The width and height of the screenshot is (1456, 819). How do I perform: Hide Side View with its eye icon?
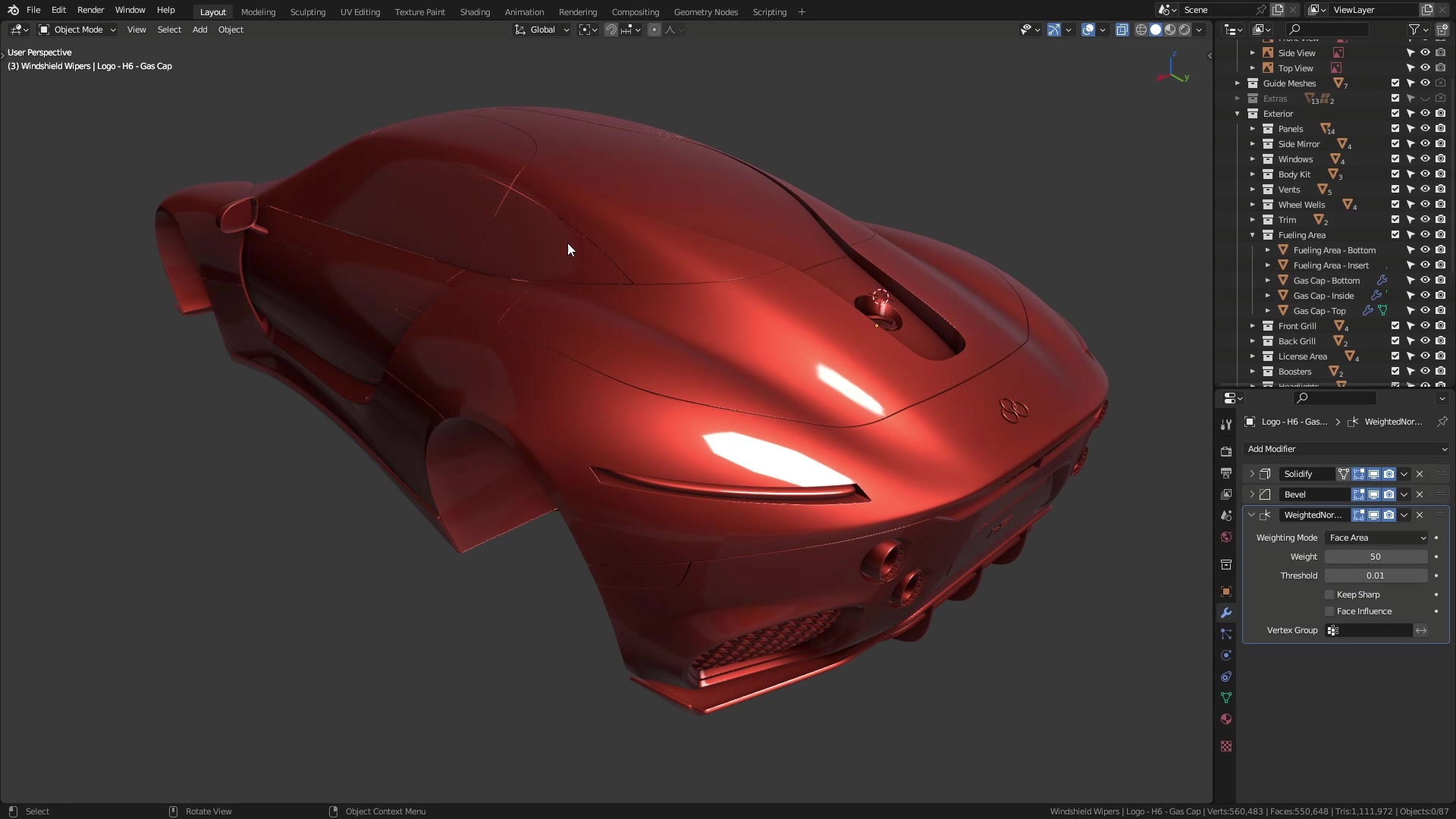pos(1426,53)
